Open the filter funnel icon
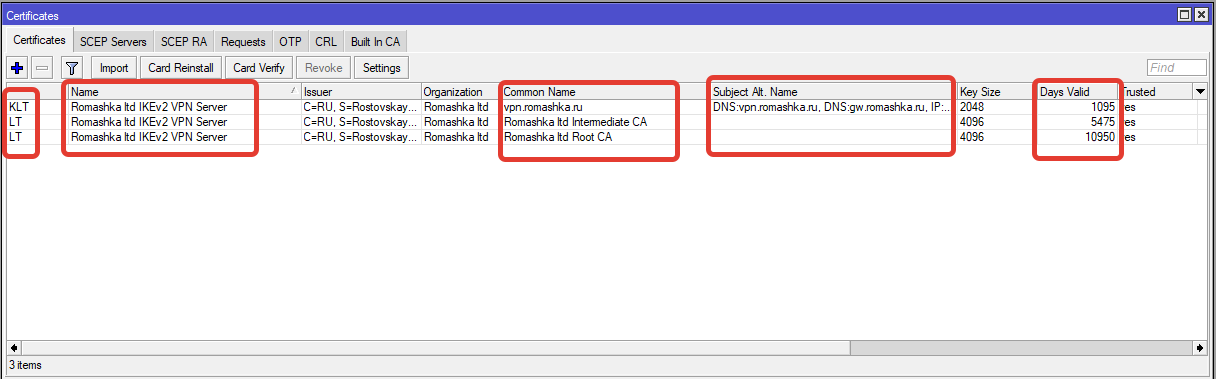 click(x=71, y=68)
